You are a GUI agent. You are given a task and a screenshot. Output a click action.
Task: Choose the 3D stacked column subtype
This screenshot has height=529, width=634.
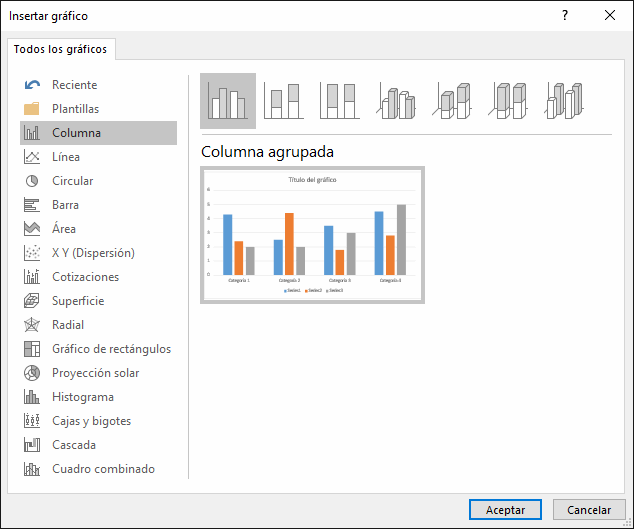tap(453, 101)
